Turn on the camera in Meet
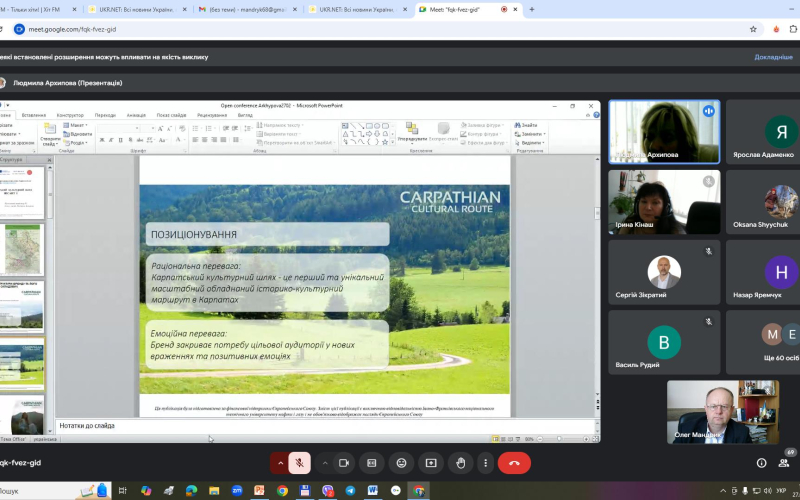The width and height of the screenshot is (800, 500). point(344,463)
